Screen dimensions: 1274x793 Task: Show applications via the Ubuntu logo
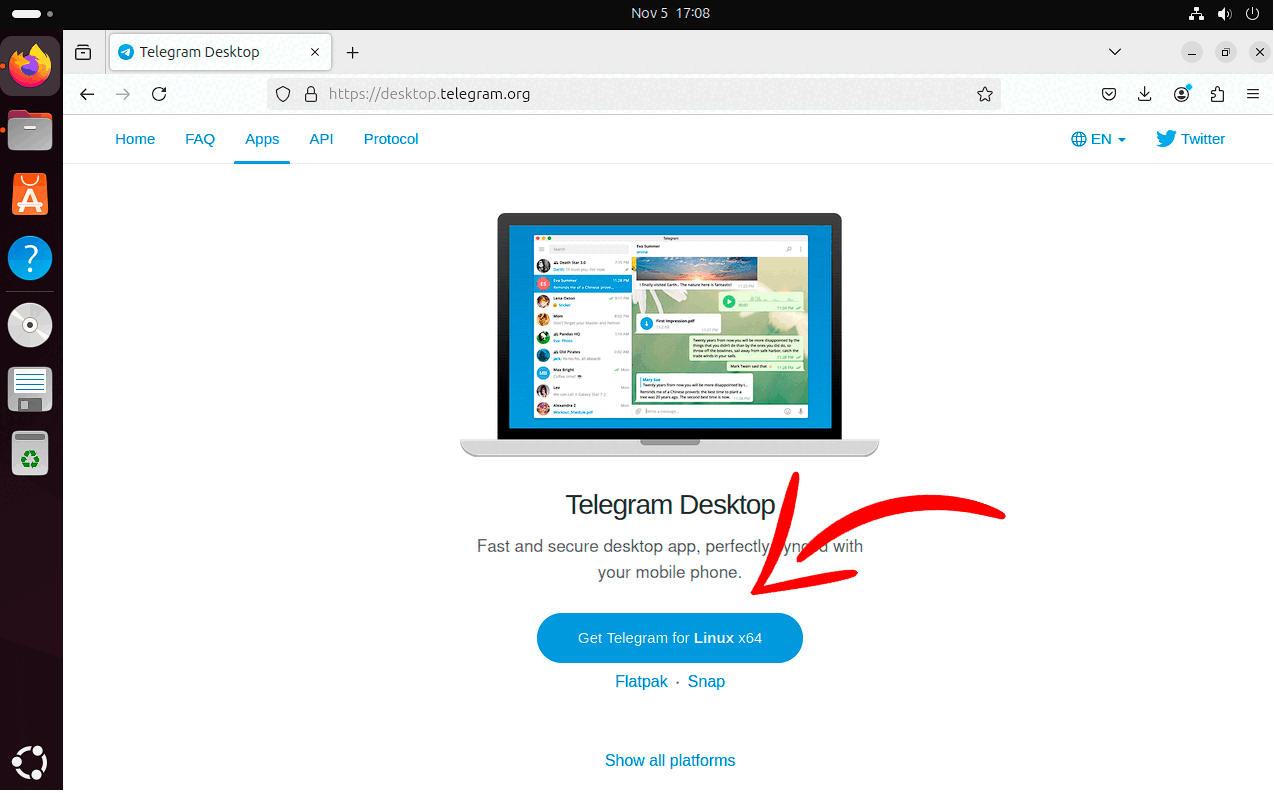[x=31, y=763]
